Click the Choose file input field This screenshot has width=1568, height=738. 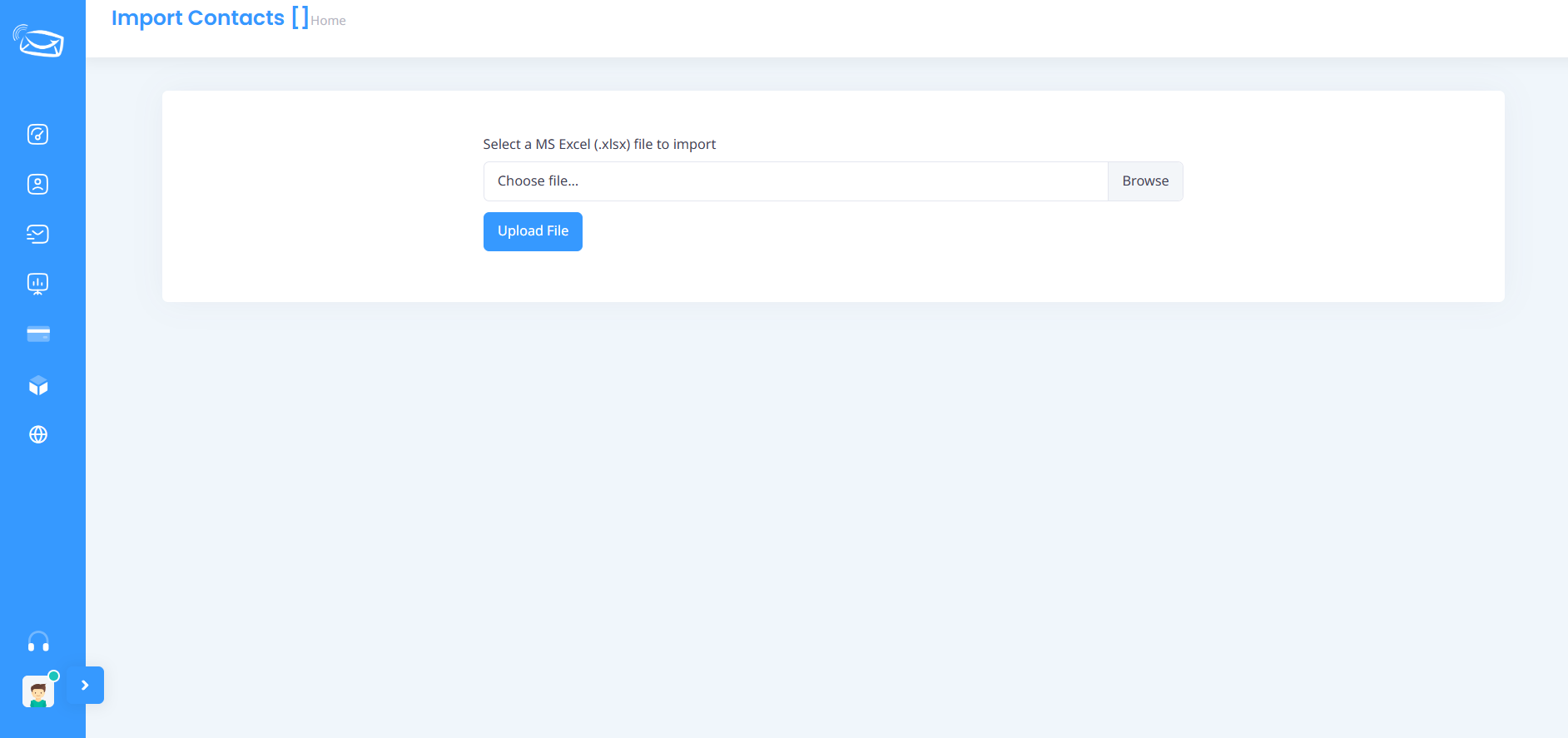click(796, 181)
